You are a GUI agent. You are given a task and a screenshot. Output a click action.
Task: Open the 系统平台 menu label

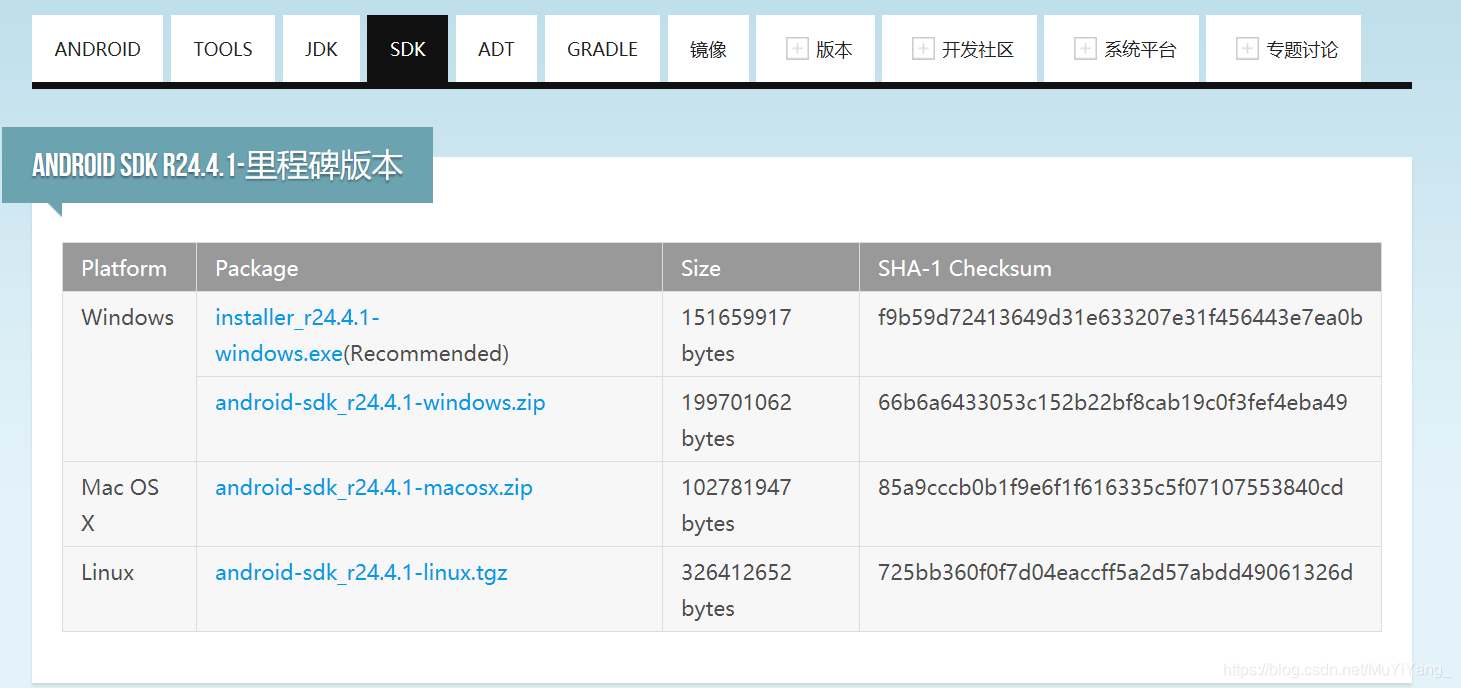click(1140, 49)
